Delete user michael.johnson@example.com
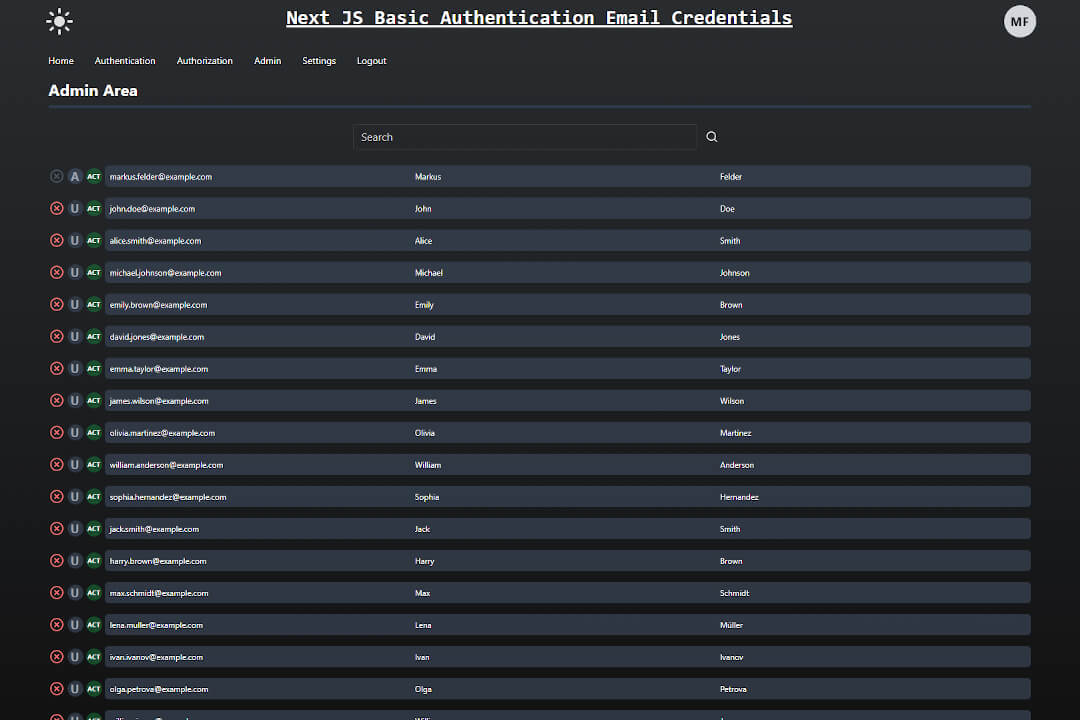Image resolution: width=1080 pixels, height=720 pixels. 56,272
